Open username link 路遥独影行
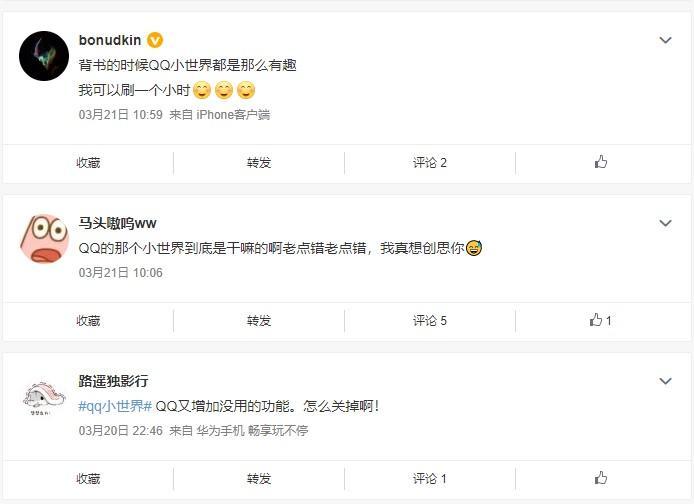 point(113,381)
